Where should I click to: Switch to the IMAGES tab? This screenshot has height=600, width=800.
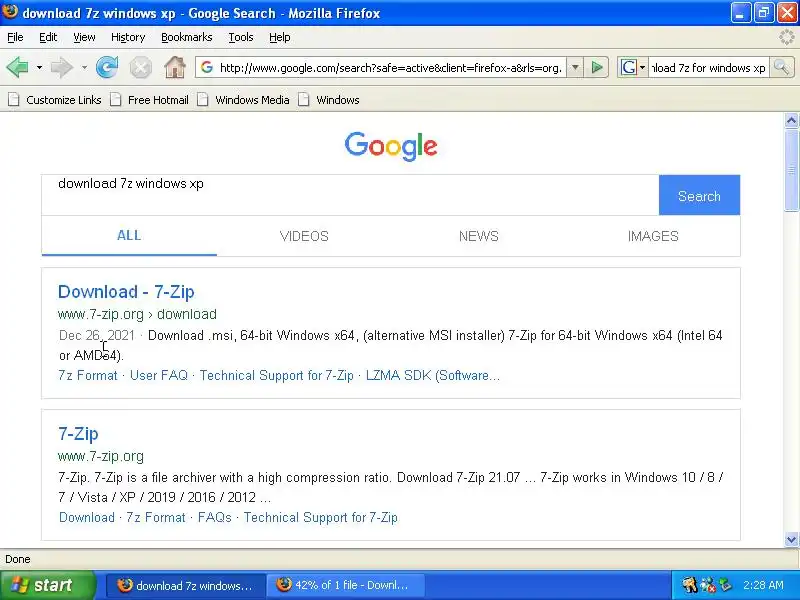[653, 236]
